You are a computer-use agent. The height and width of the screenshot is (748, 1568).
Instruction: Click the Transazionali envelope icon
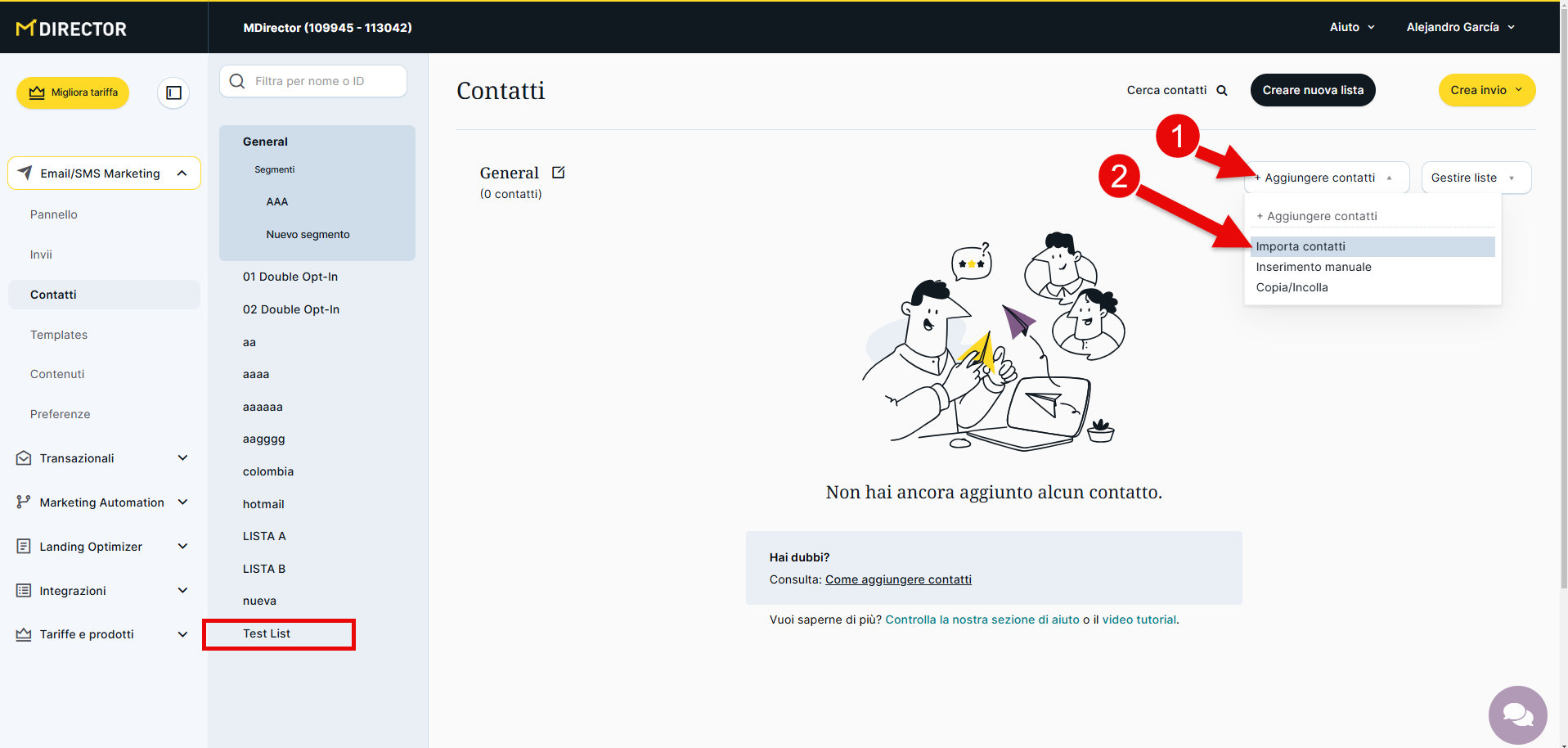[x=24, y=458]
